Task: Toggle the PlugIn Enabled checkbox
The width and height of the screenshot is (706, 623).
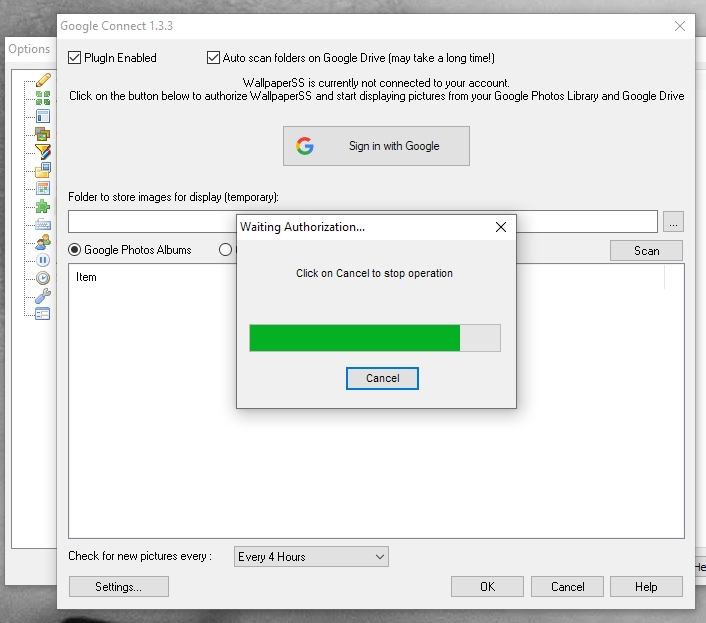Action: [x=74, y=58]
